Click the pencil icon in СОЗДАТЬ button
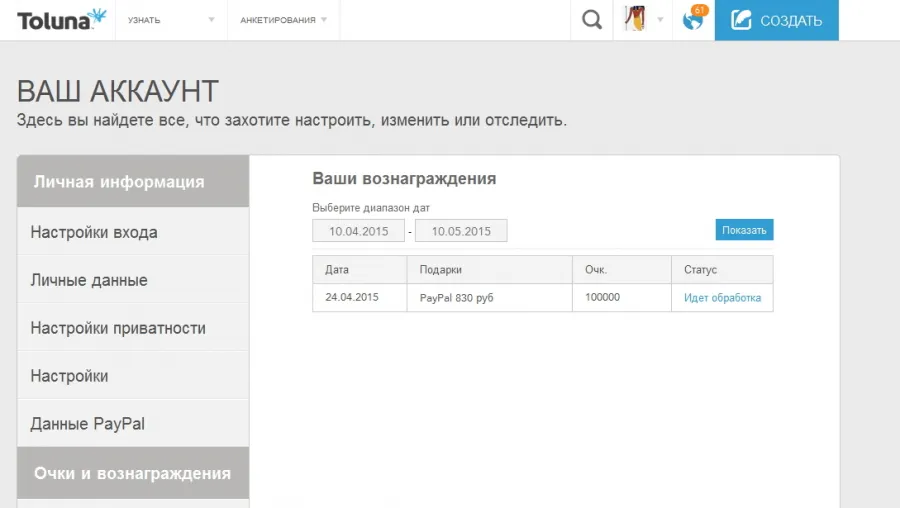 click(740, 20)
